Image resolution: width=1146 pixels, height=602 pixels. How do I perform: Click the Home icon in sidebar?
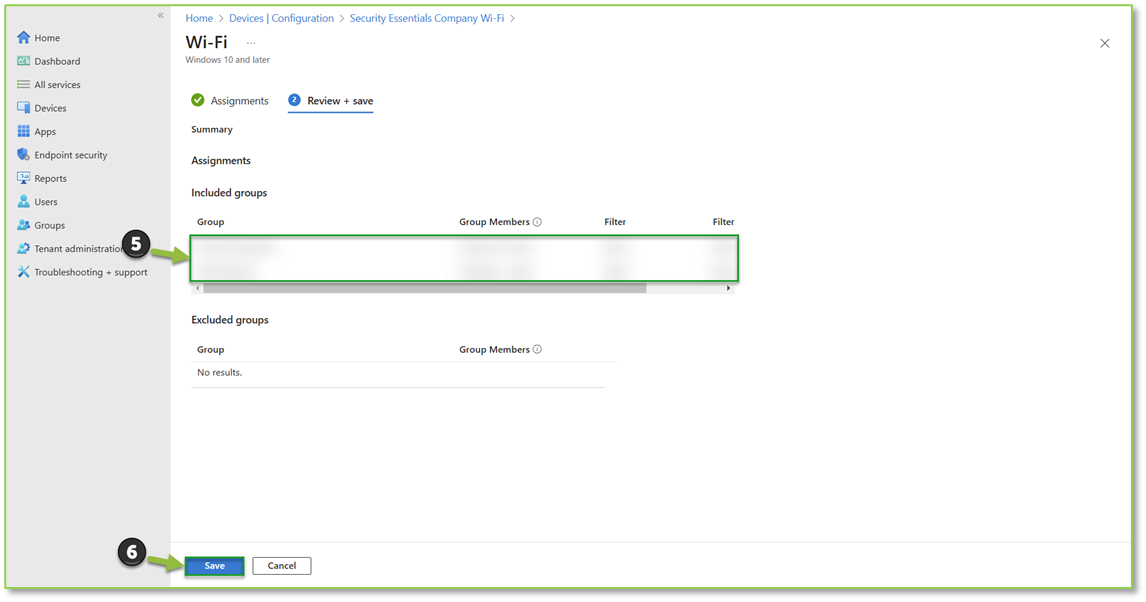pos(24,38)
